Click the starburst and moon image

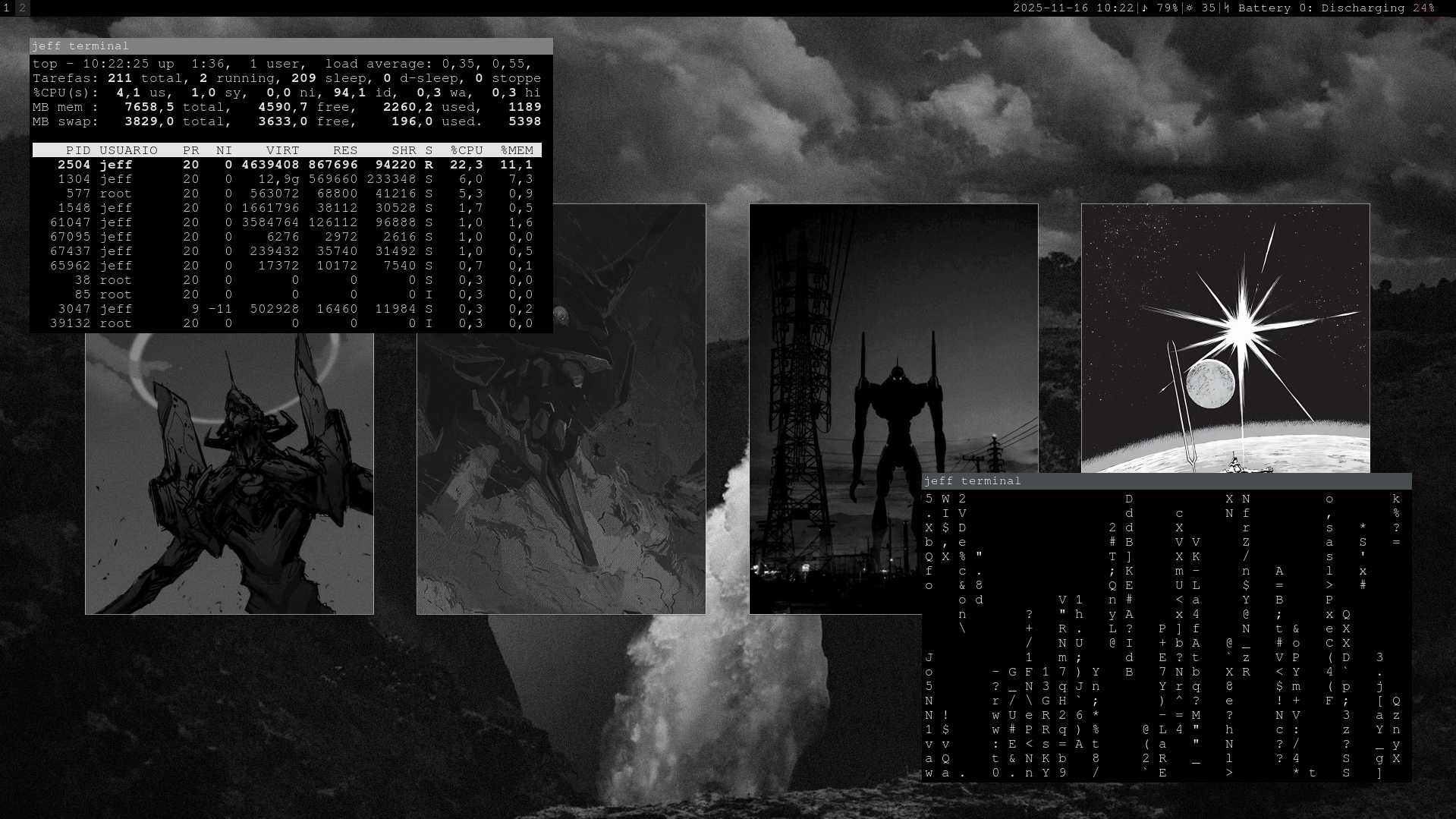coord(1225,338)
